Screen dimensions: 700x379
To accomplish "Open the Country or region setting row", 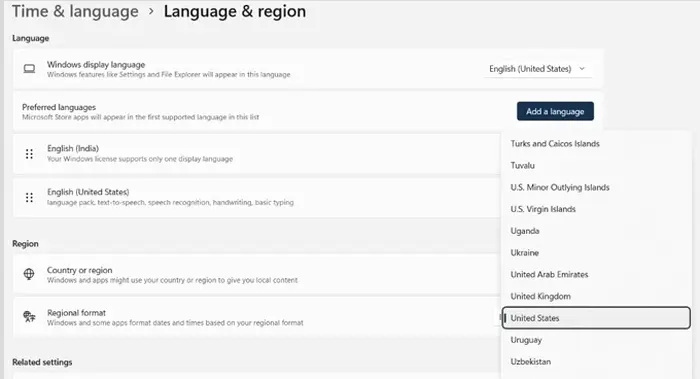I will [x=257, y=274].
